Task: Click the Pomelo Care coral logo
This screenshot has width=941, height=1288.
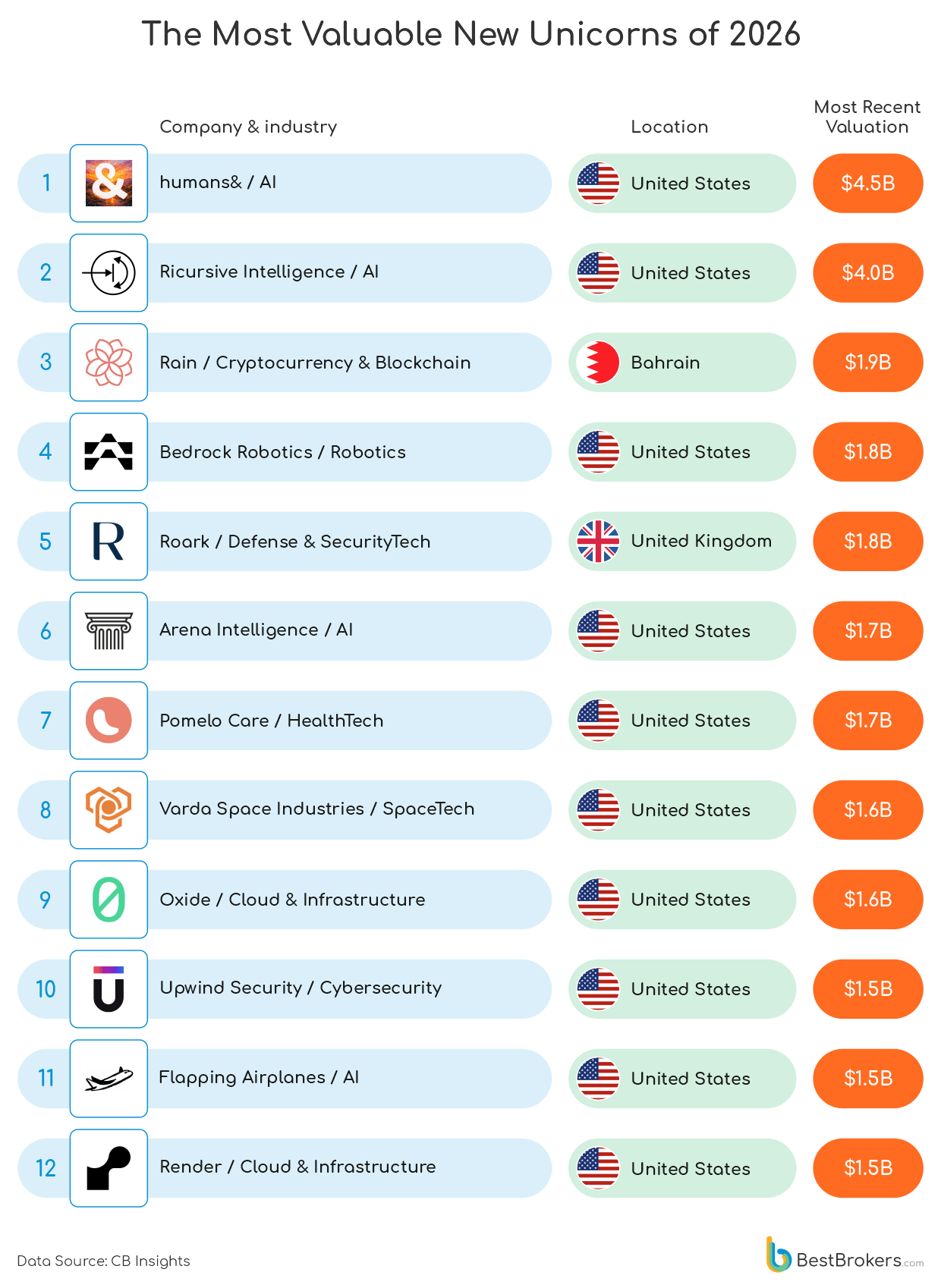Action: [109, 720]
